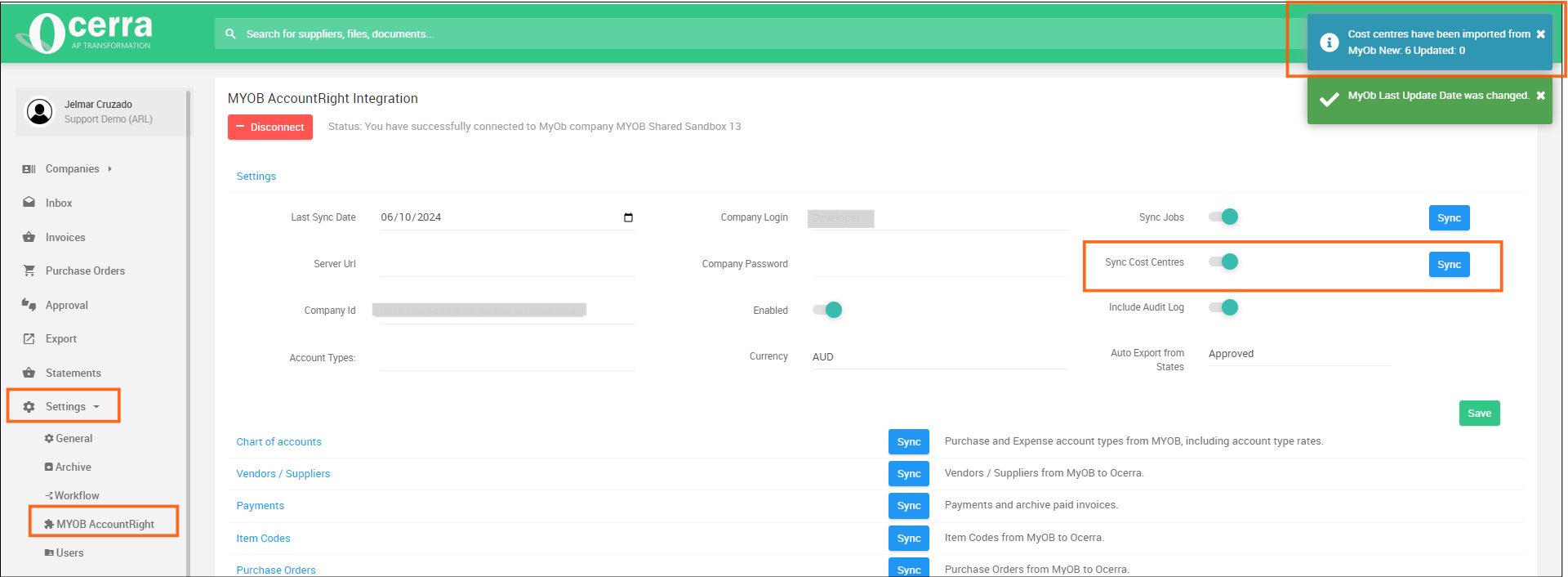1568x577 pixels.
Task: Expand the Companies submenu arrow
Action: pos(109,169)
